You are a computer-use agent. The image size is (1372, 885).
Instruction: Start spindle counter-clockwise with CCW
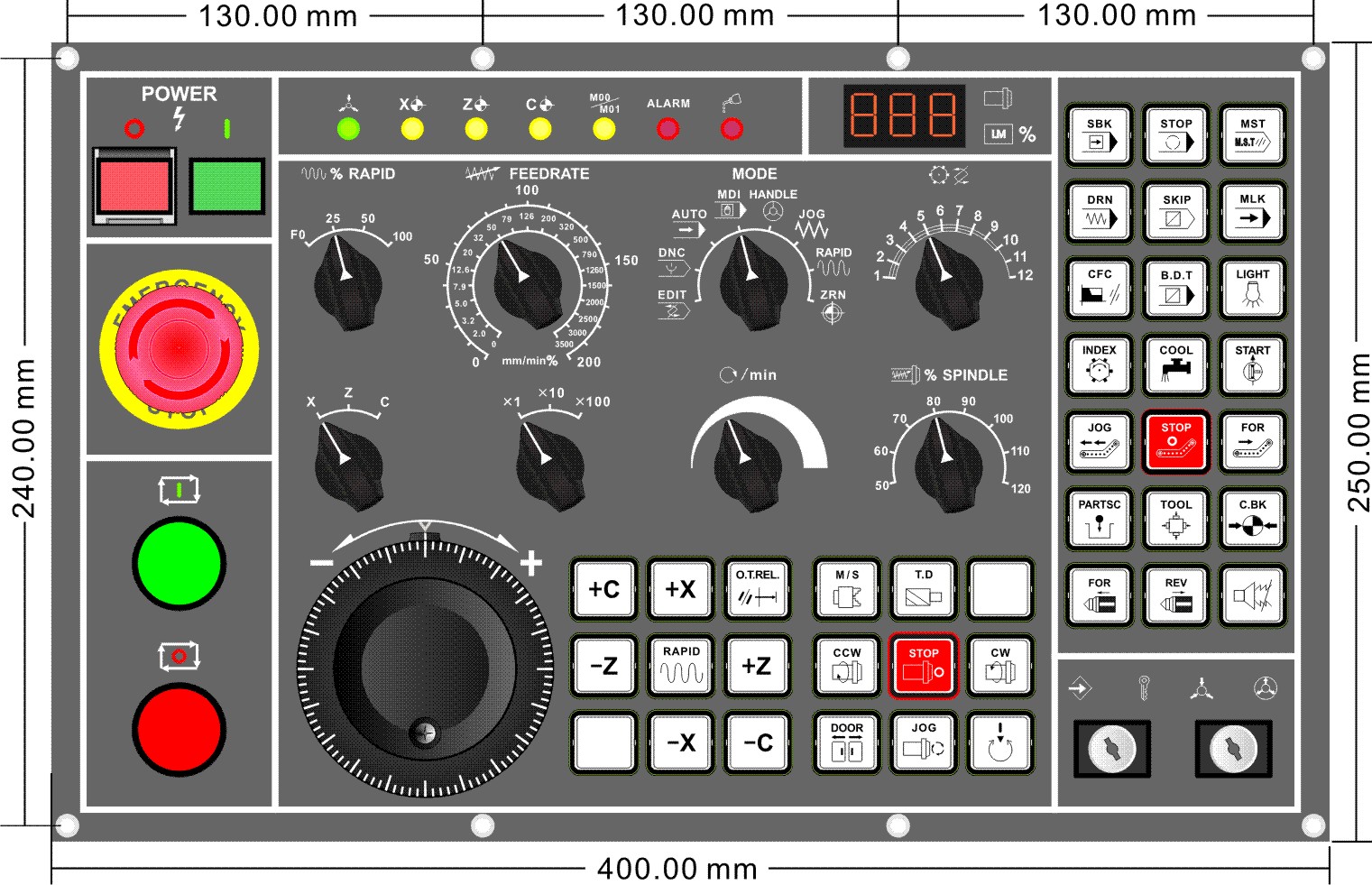pos(846,667)
